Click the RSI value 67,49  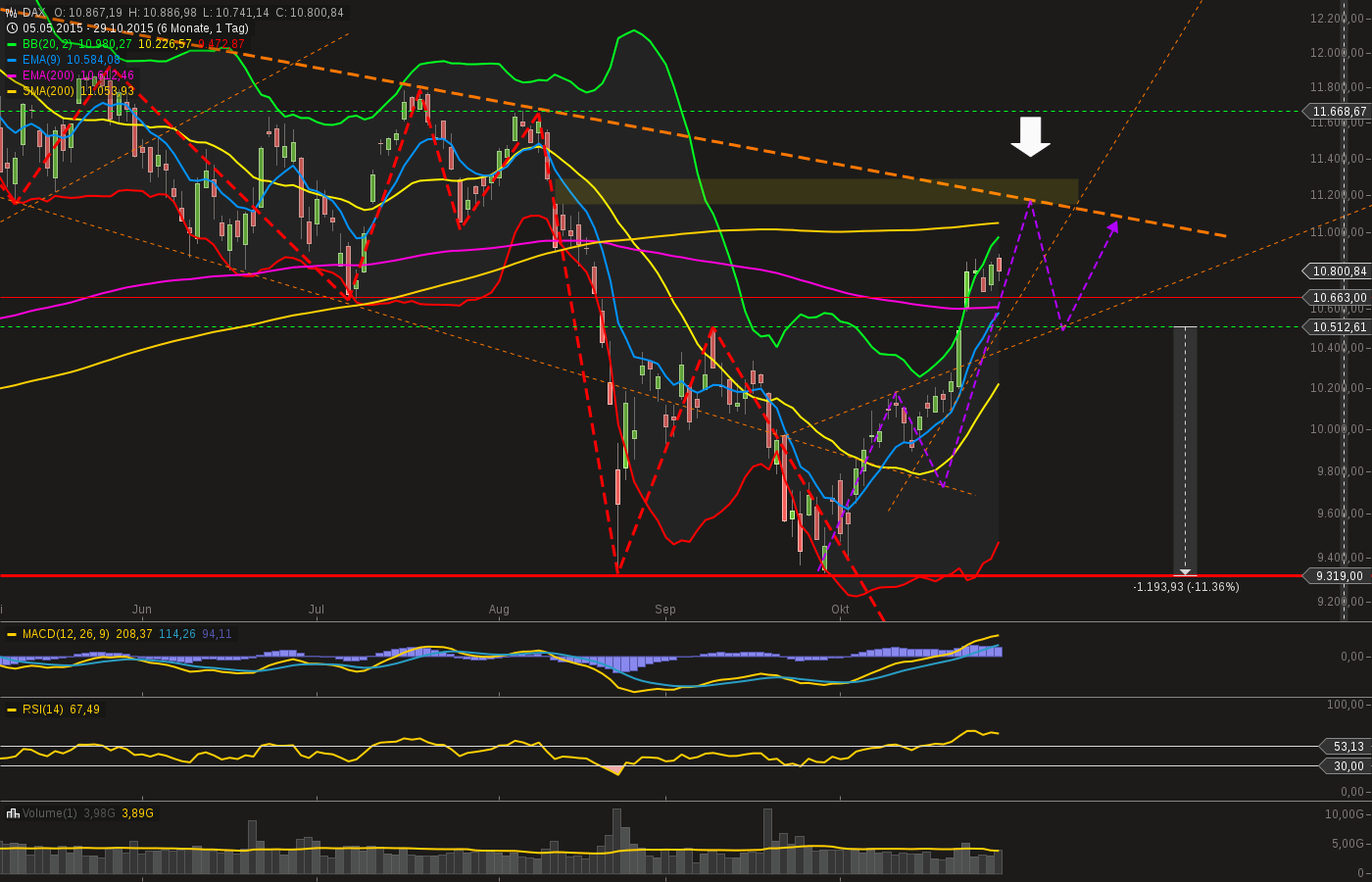coord(85,710)
